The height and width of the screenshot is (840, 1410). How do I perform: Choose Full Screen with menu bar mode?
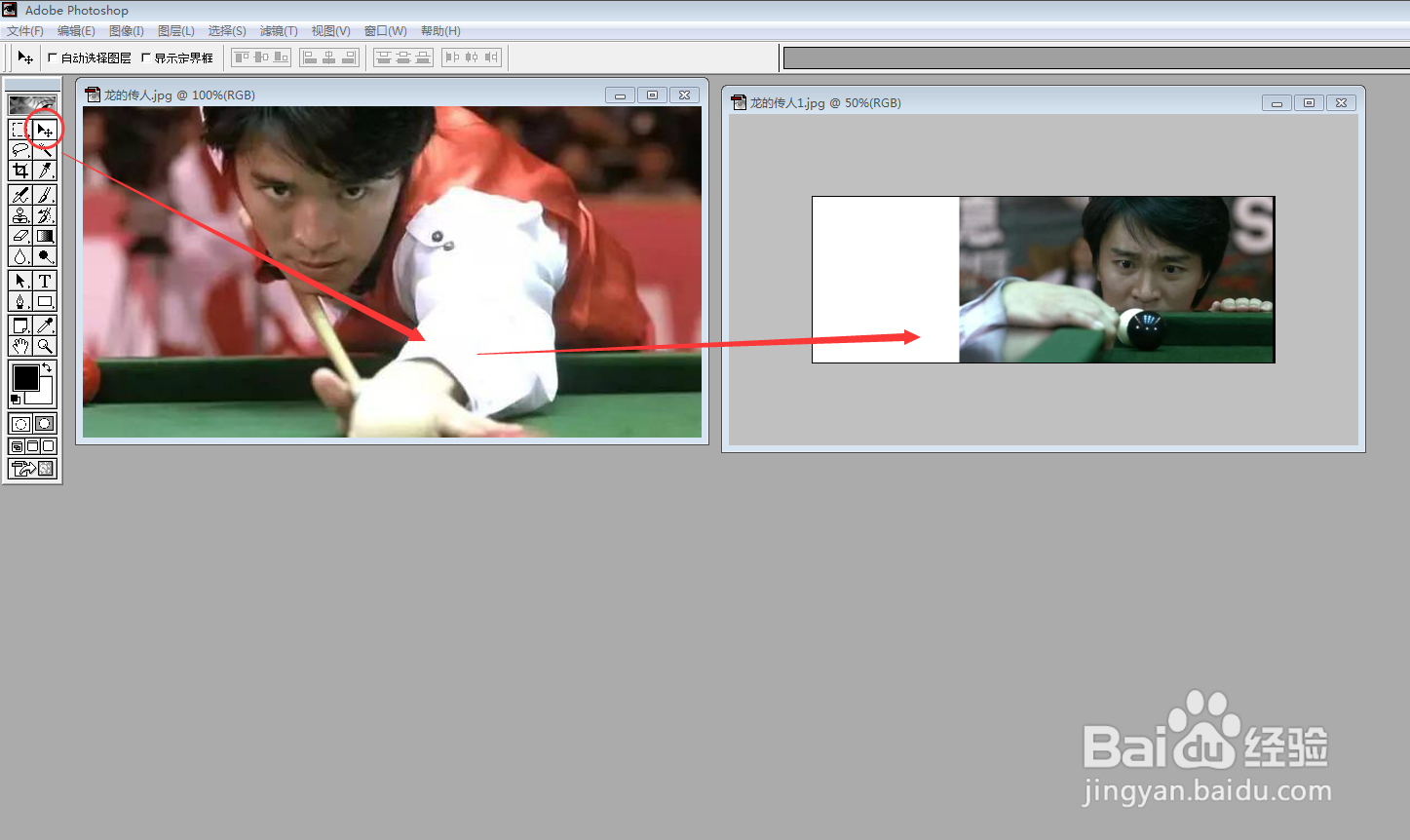(x=32, y=446)
